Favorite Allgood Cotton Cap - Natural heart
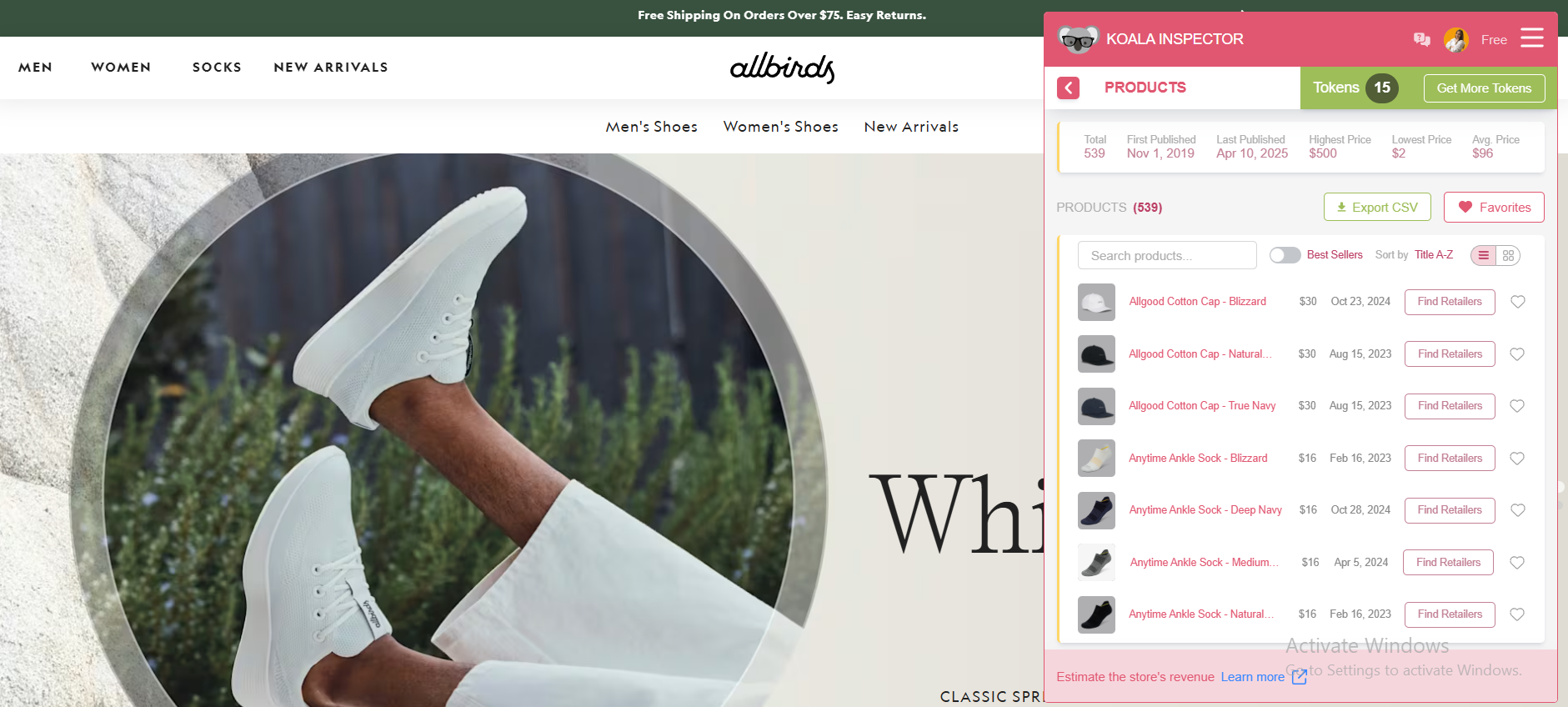 click(x=1517, y=354)
